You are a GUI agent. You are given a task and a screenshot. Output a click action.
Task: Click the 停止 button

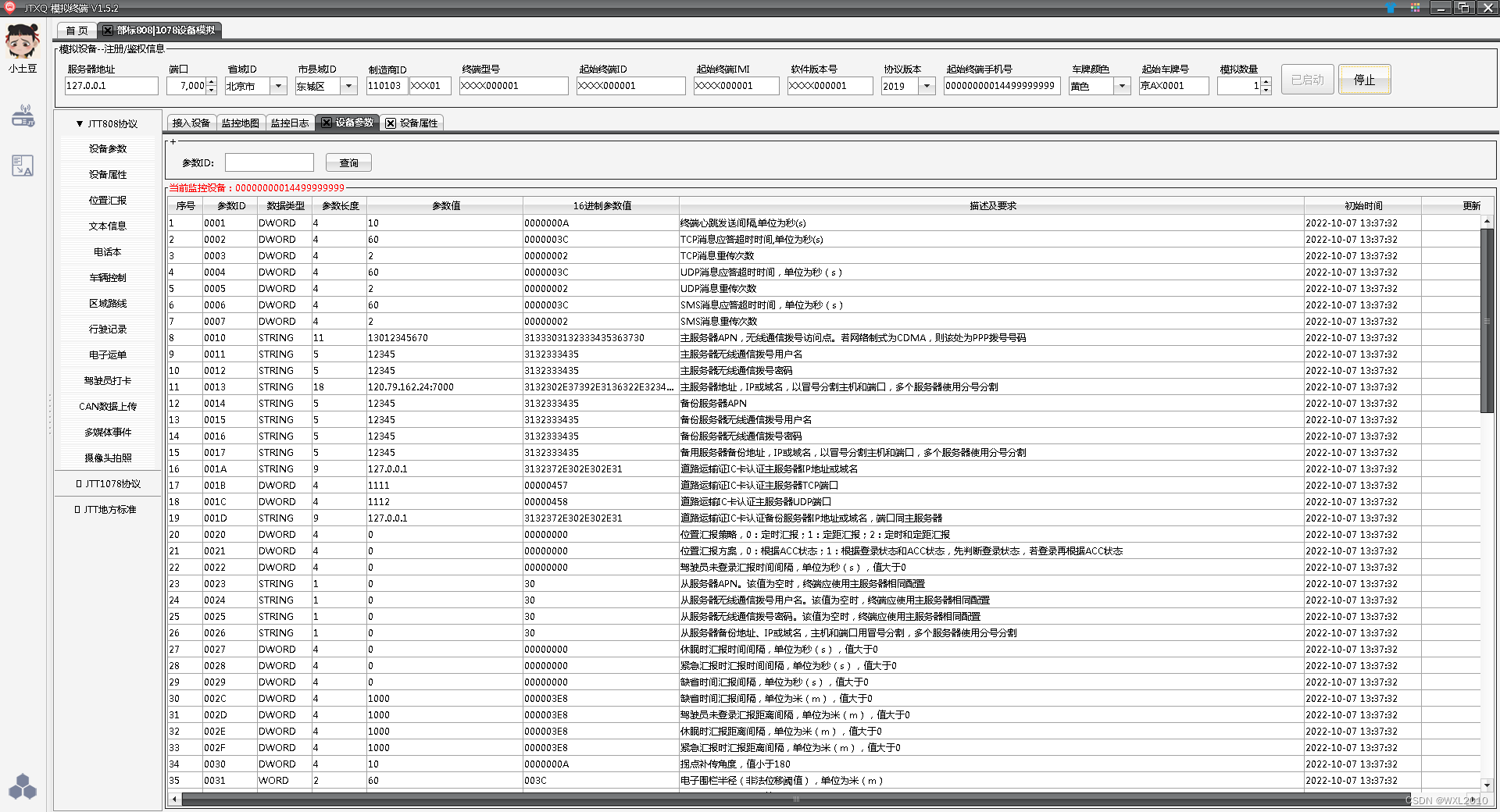[x=1364, y=79]
